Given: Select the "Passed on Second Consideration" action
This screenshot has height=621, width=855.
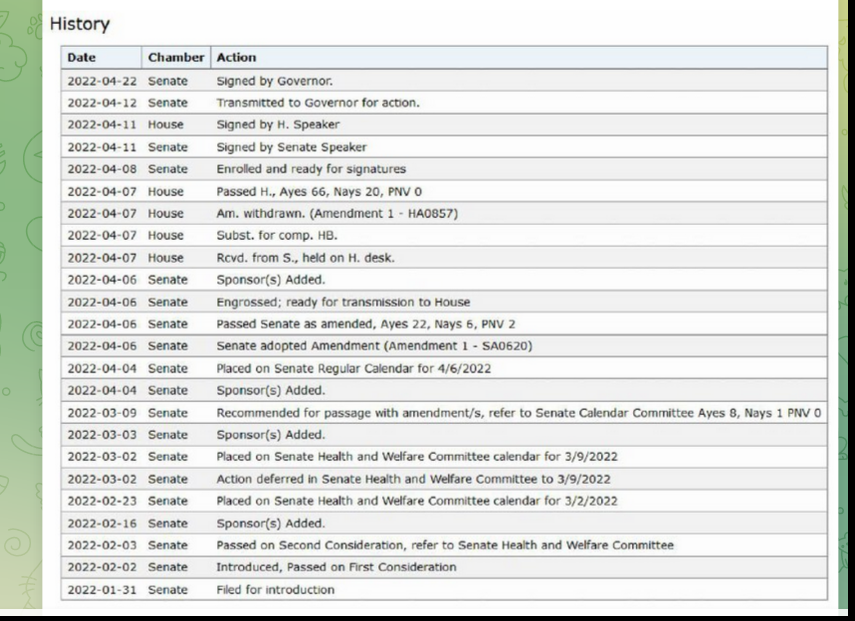Looking at the screenshot, I should point(445,545).
